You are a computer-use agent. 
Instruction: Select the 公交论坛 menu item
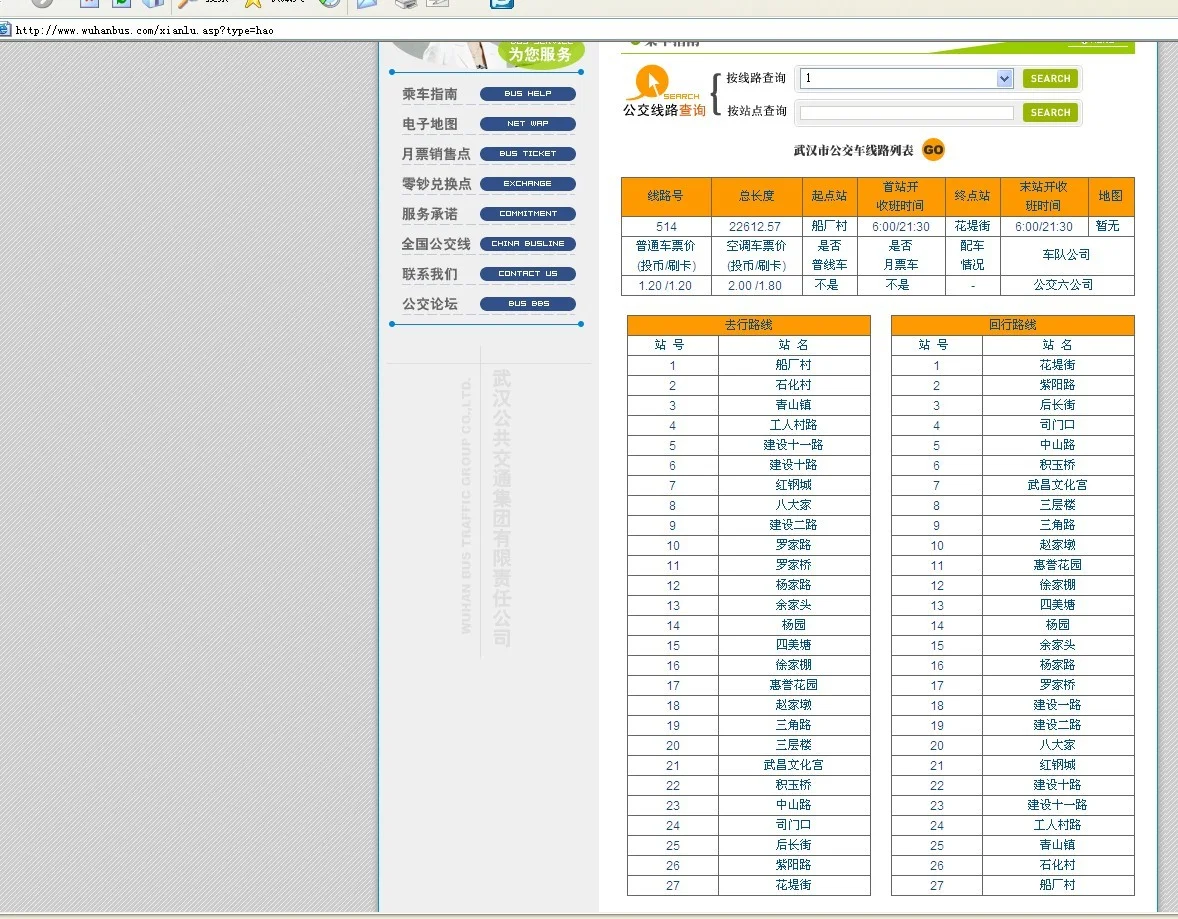coord(430,304)
